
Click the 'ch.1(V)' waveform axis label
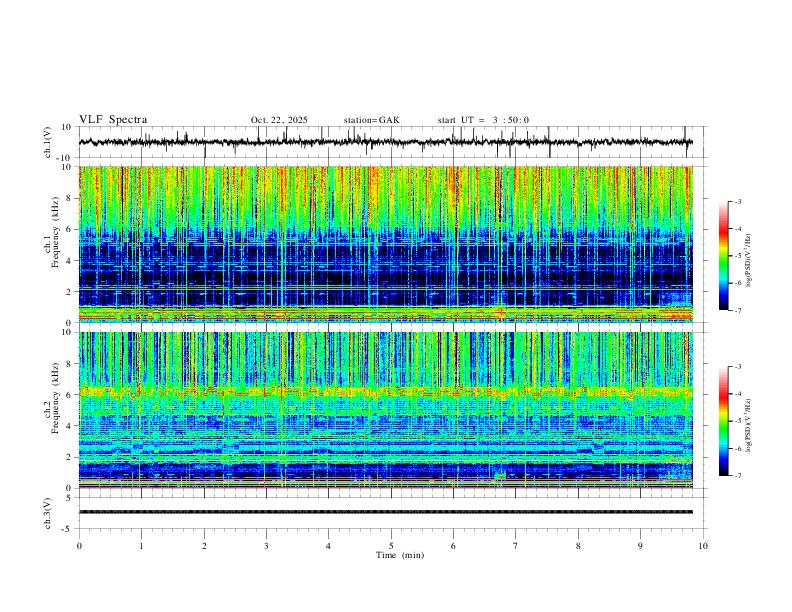48,142
